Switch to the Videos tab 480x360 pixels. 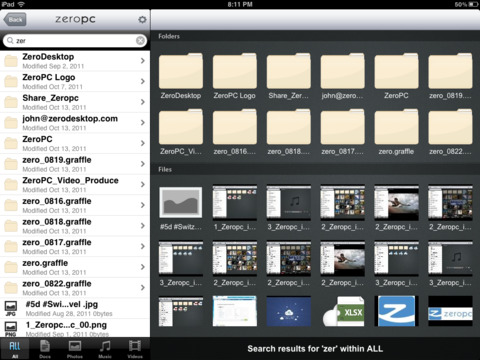(x=135, y=349)
